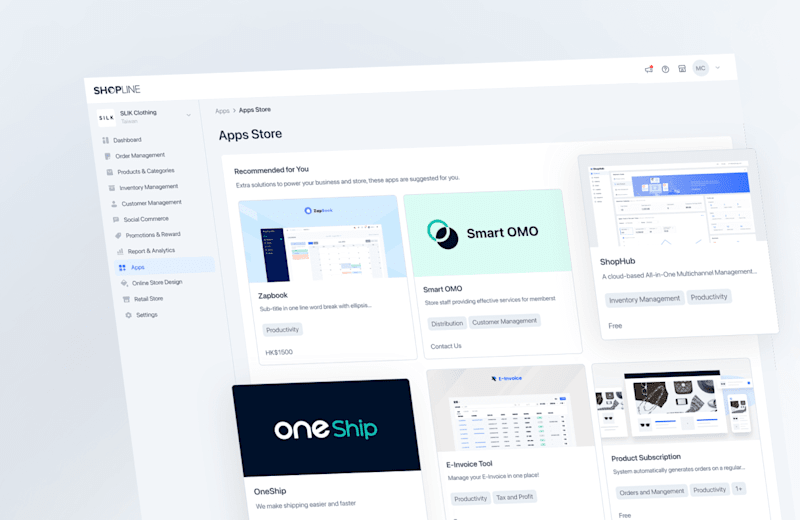Click the Dashboard icon in sidebar

point(105,140)
